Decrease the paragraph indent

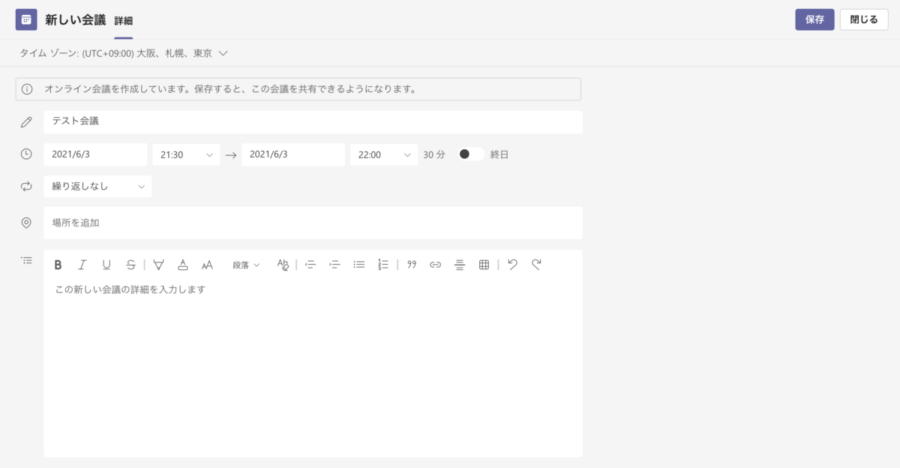tap(311, 265)
